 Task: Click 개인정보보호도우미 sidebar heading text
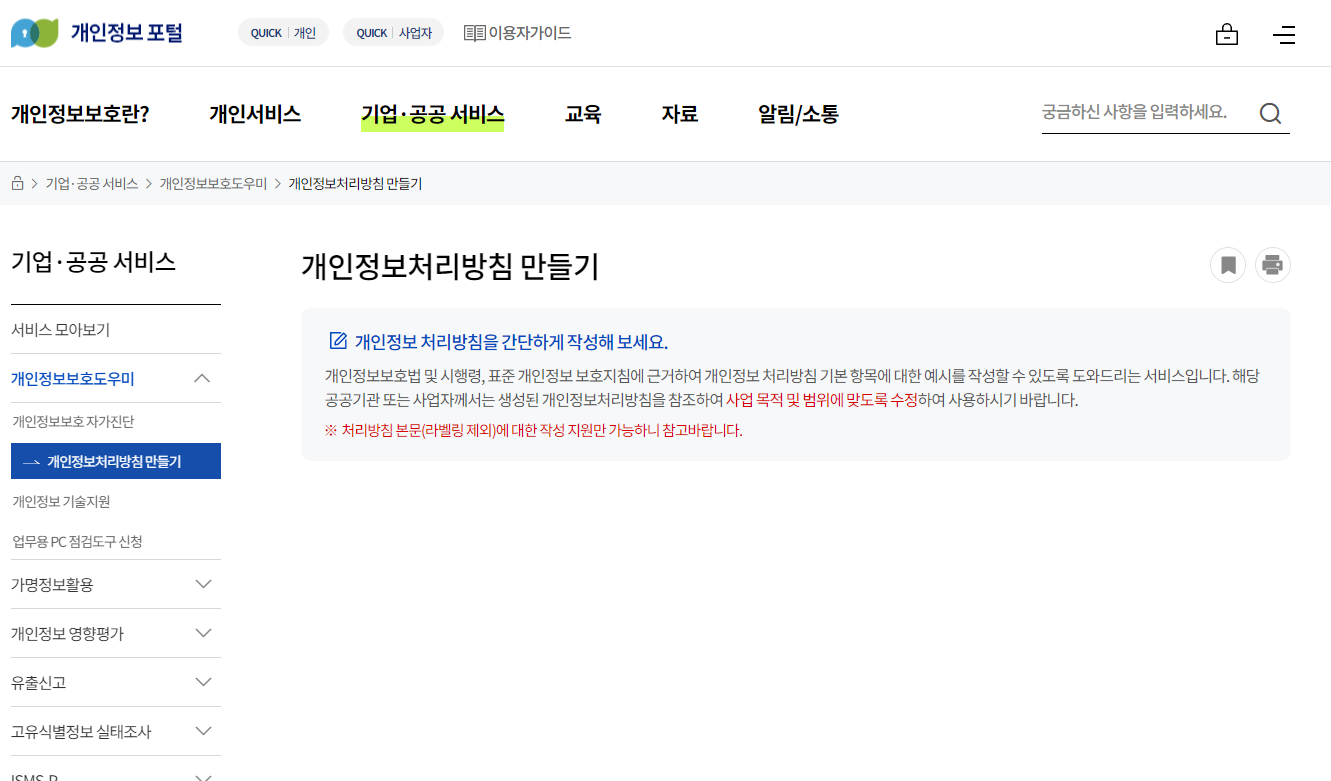coord(73,379)
